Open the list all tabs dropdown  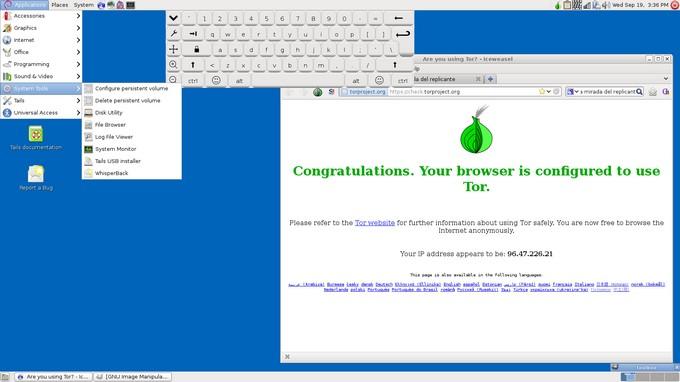pos(666,79)
